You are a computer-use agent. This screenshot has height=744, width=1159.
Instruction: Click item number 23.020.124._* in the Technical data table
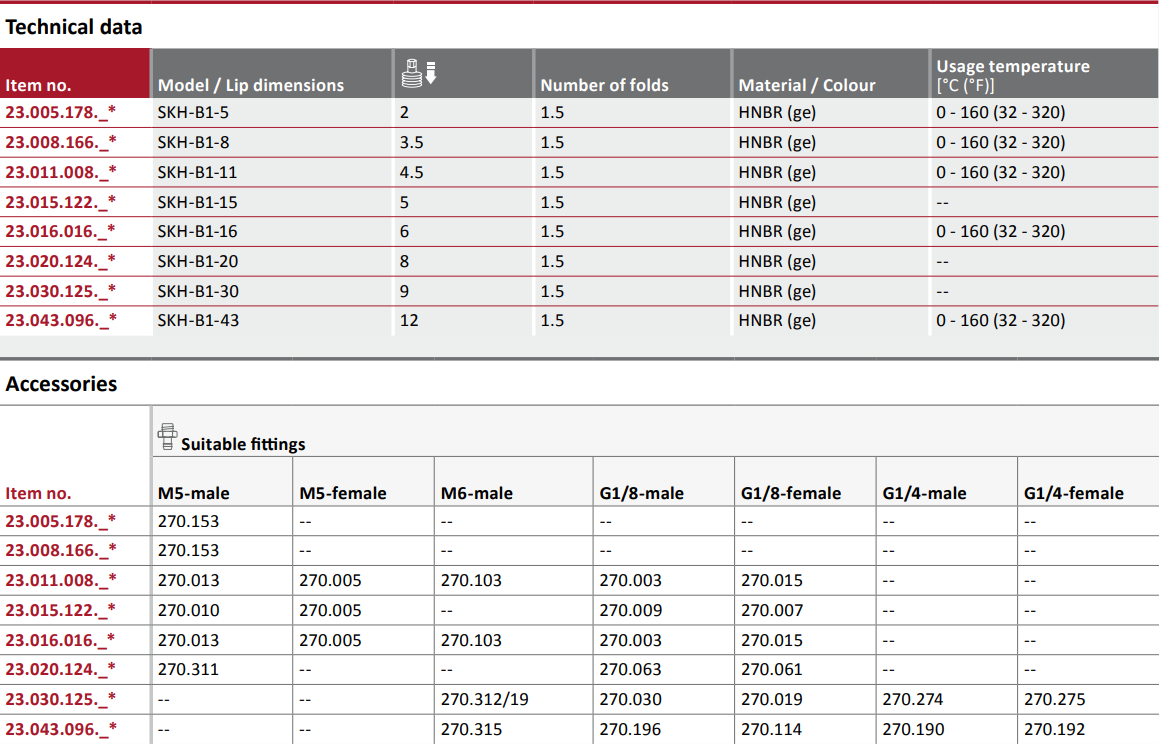61,261
